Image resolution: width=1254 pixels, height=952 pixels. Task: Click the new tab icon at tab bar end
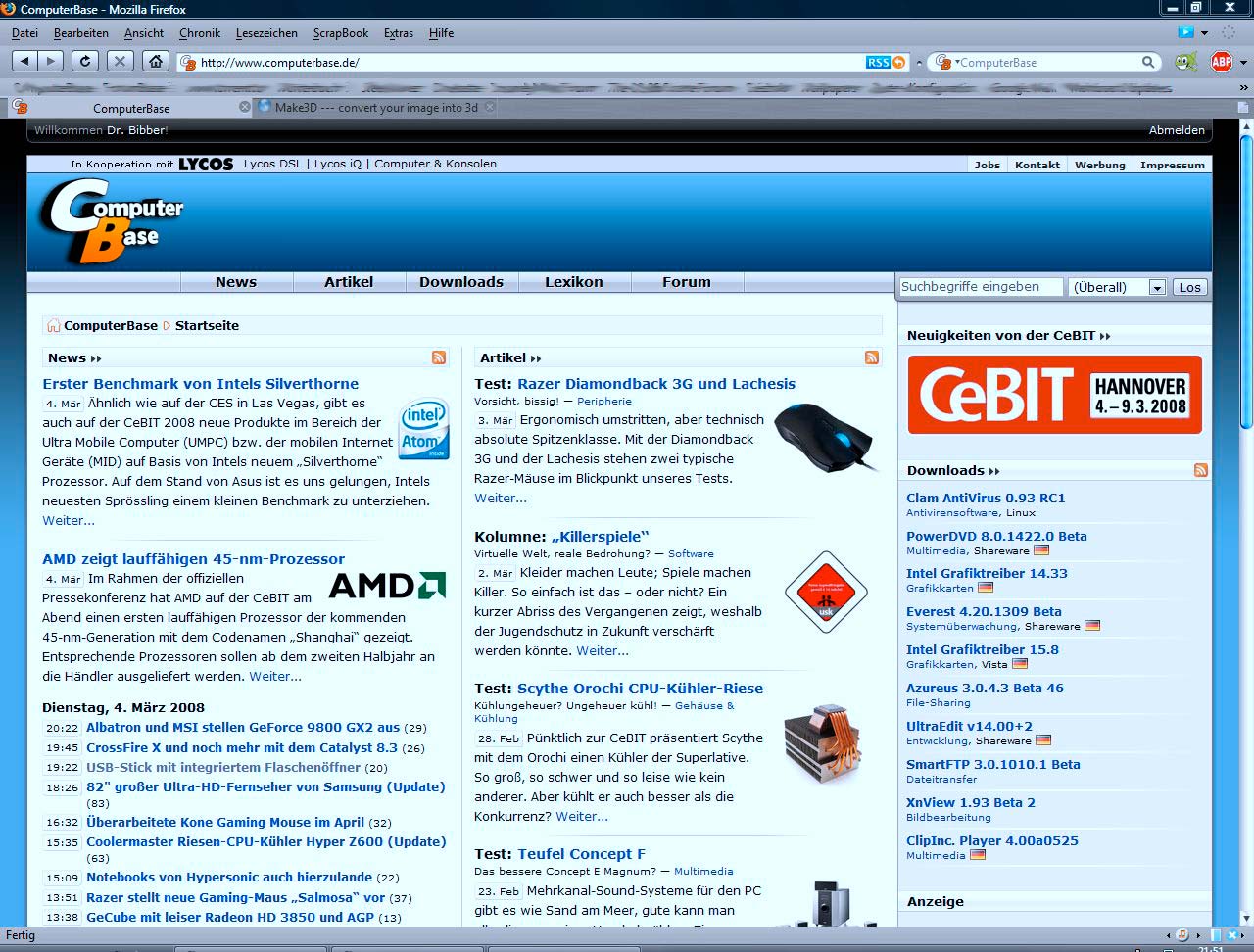point(1243,107)
